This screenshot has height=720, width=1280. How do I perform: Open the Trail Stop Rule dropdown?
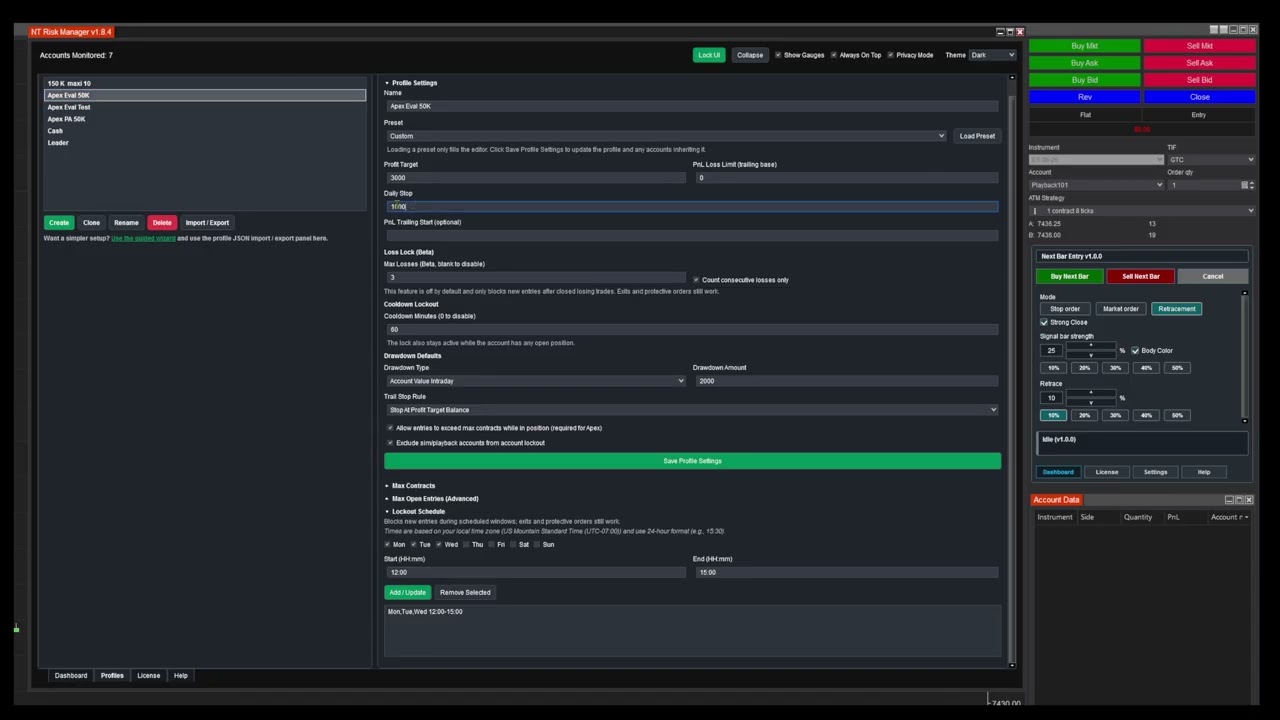pos(692,410)
